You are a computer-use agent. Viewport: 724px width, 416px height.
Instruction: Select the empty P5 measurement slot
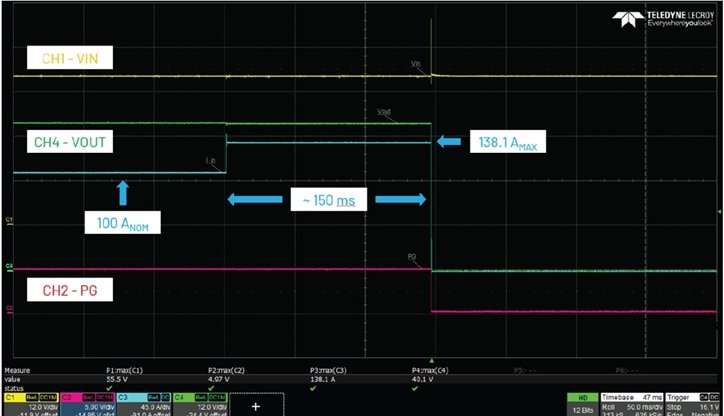(x=525, y=370)
